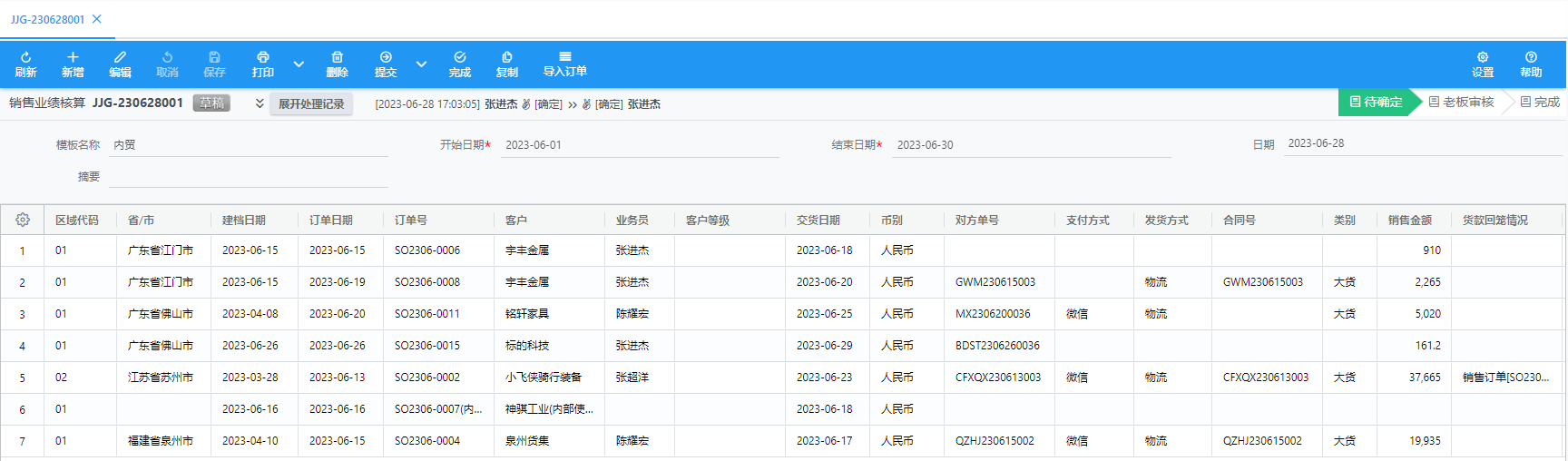Click the 结束日期 field 2023-06-30
The height and width of the screenshot is (461, 1568).
pos(1032,145)
